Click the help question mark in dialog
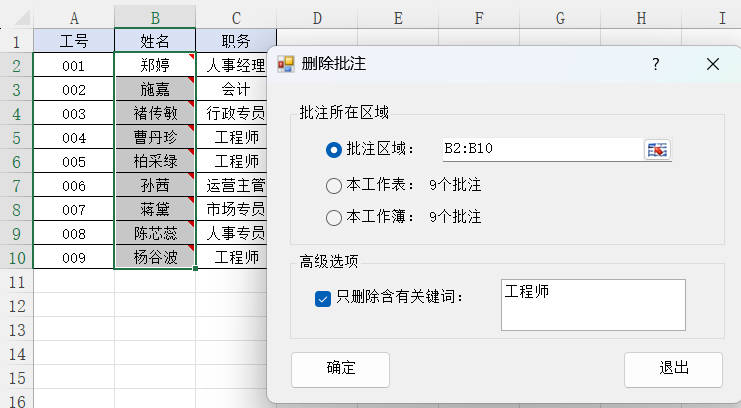Image resolution: width=741 pixels, height=408 pixels. [x=656, y=64]
